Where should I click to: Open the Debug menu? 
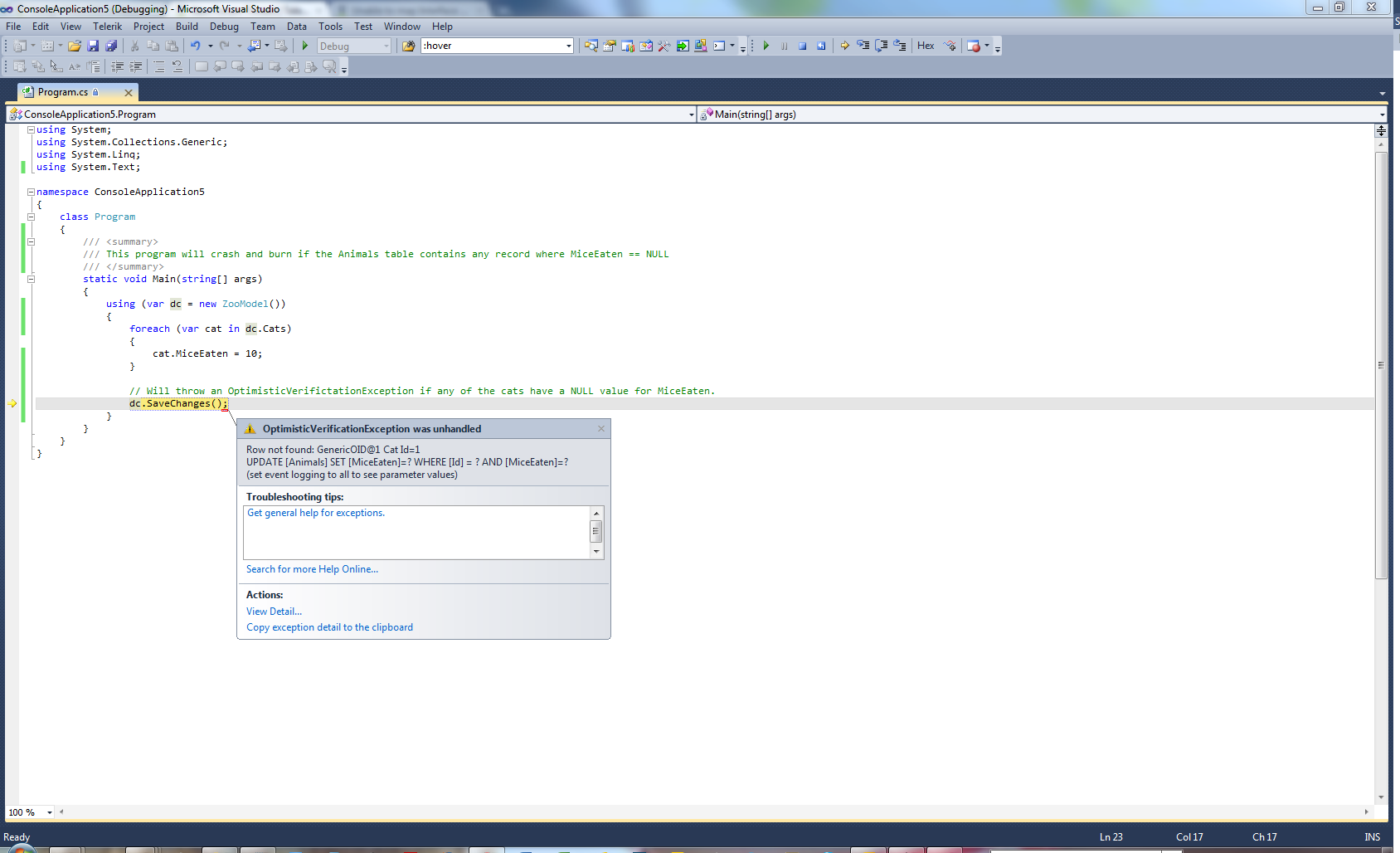(x=224, y=27)
